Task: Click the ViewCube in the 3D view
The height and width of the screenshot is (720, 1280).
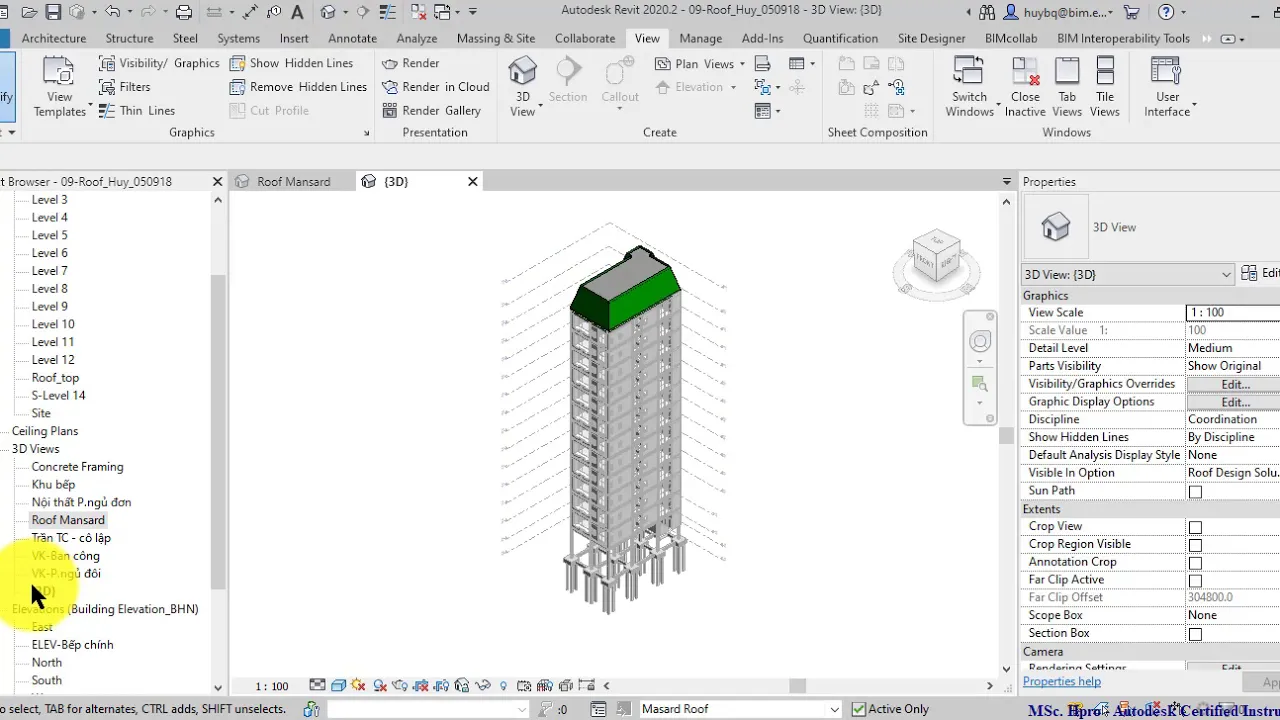Action: 936,259
